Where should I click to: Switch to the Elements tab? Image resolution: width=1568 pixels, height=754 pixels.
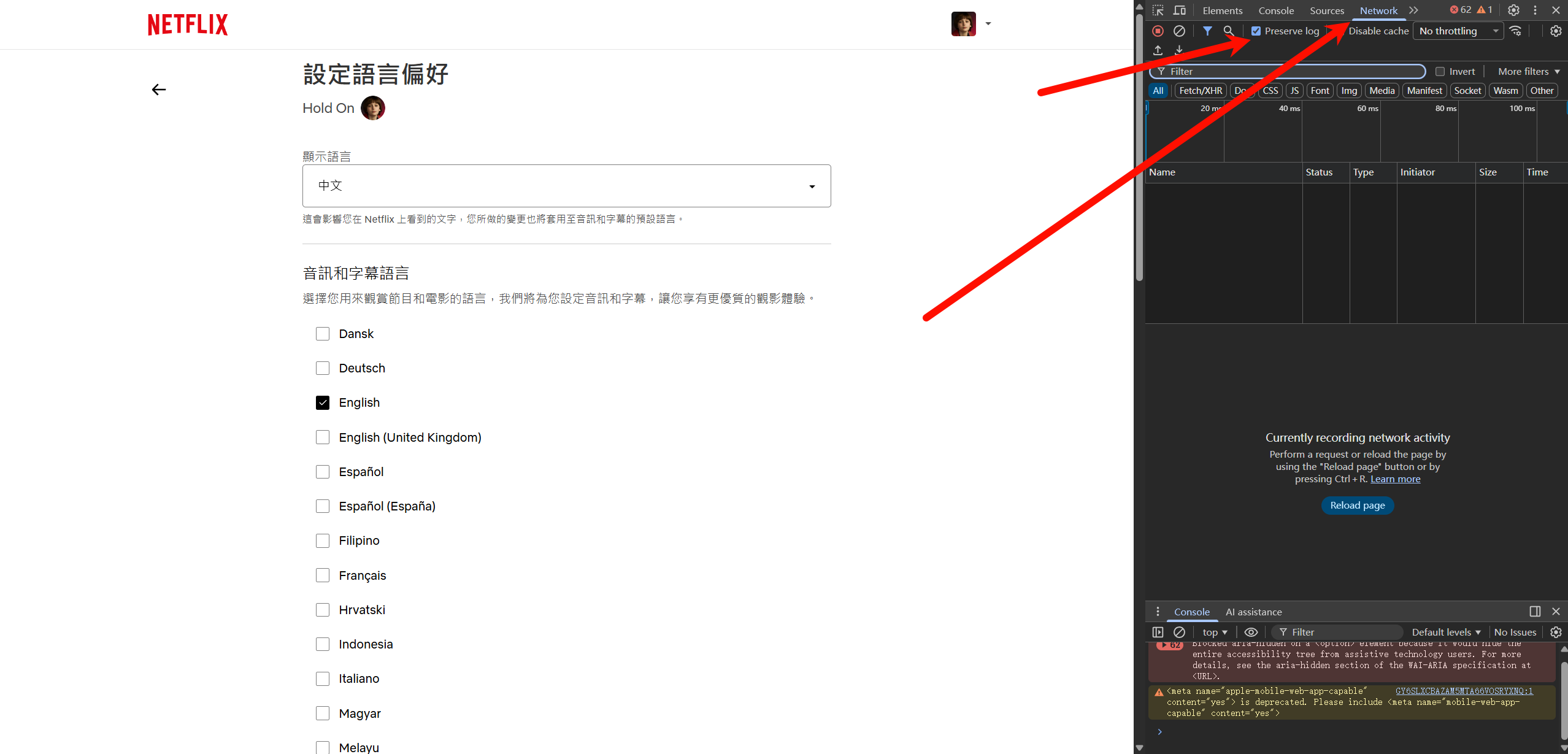point(1222,10)
